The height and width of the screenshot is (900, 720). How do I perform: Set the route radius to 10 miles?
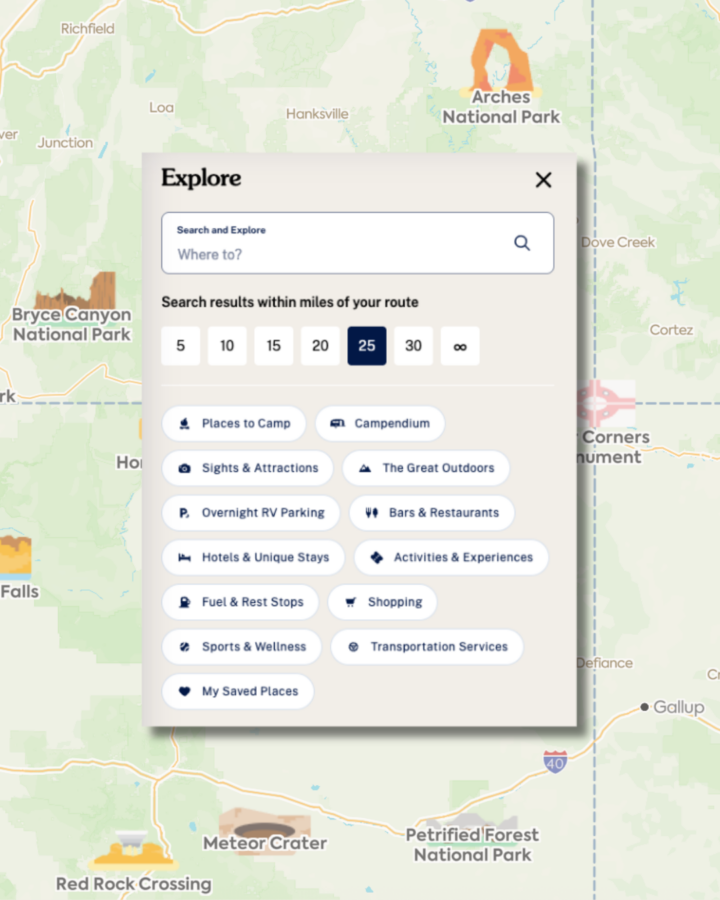click(227, 346)
